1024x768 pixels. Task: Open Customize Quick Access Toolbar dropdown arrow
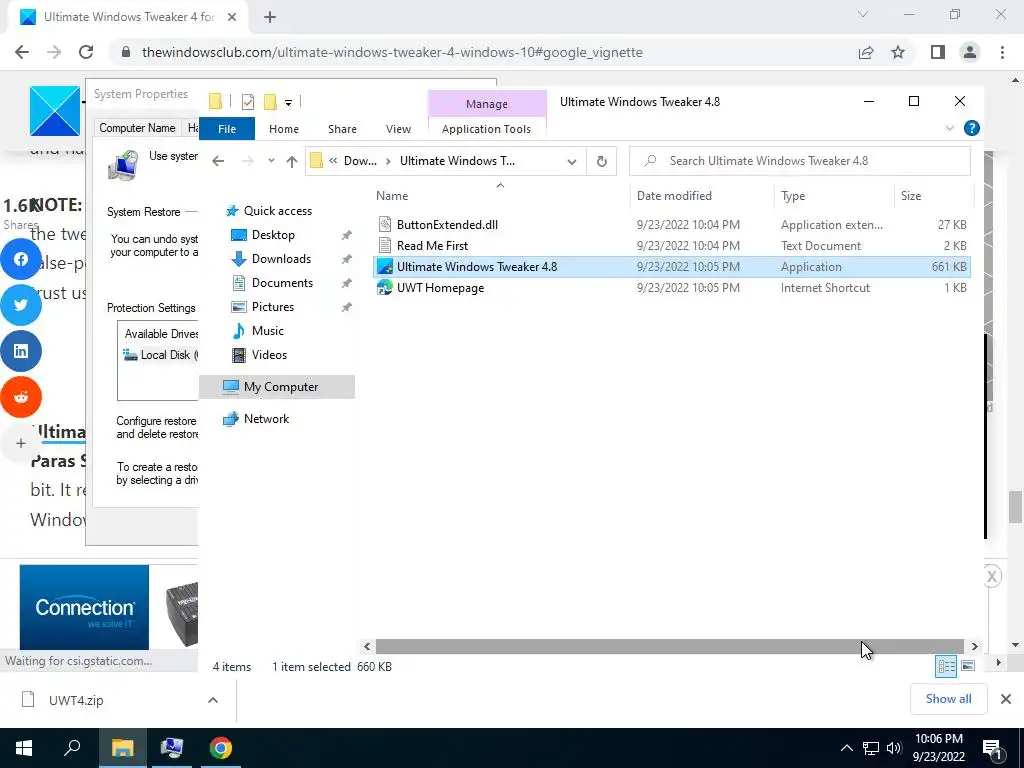288,103
